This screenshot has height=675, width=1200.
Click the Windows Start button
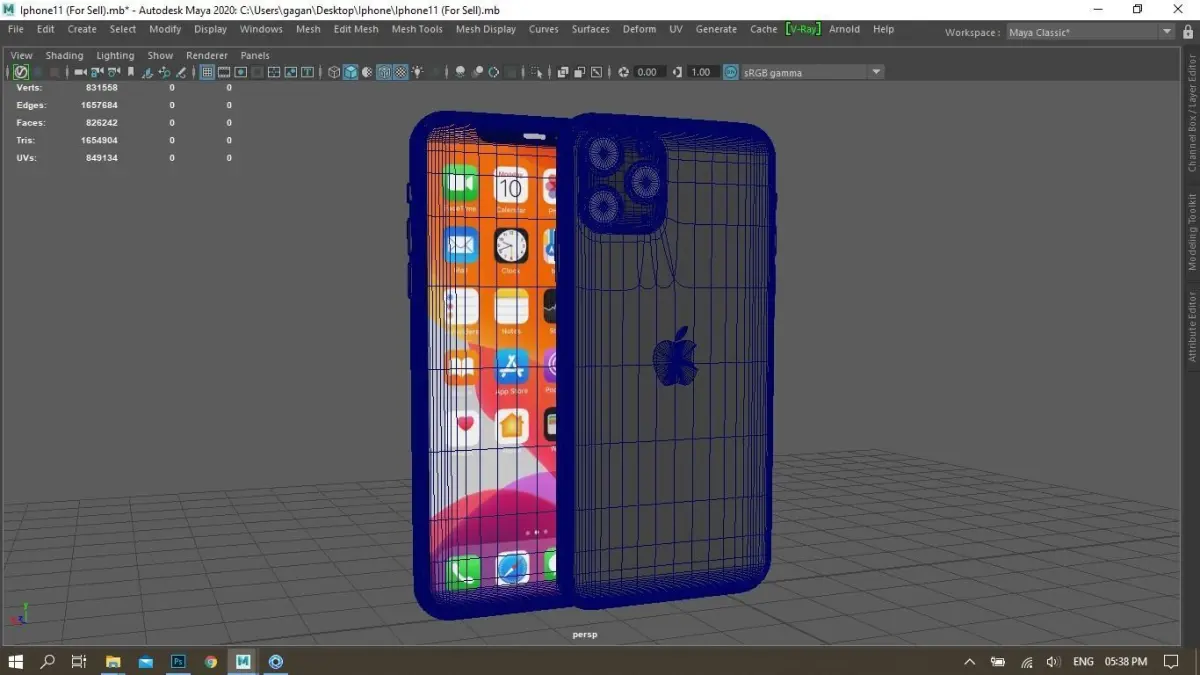point(16,662)
